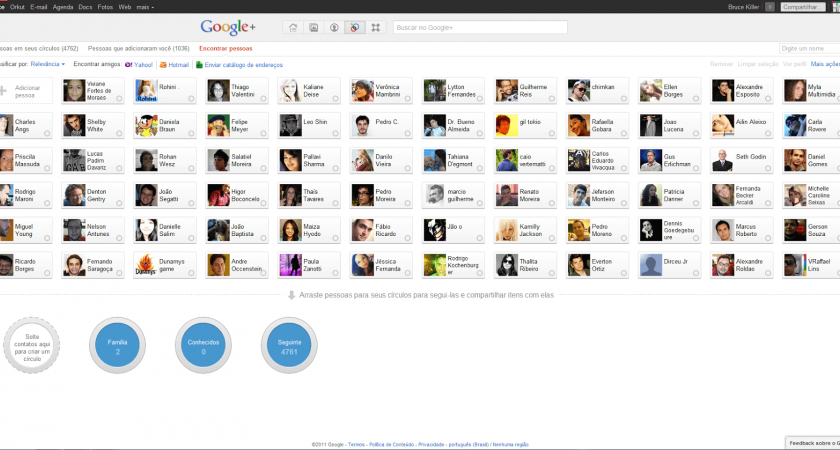Click the Seguinte circle

(289, 345)
